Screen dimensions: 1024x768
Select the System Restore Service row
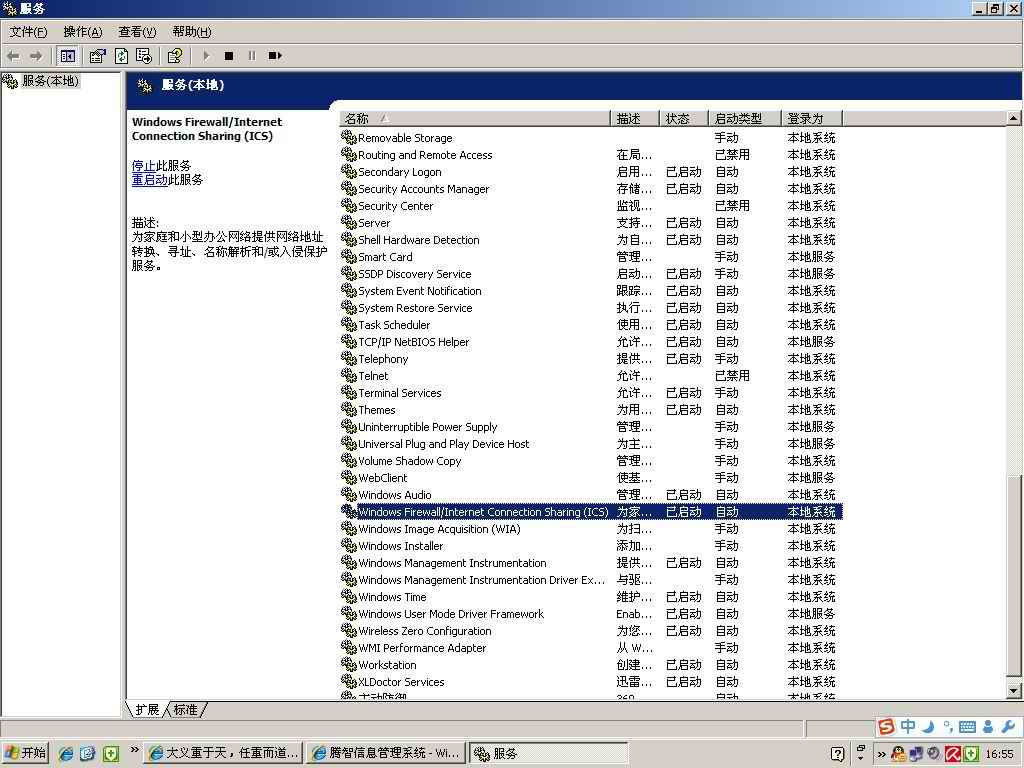[x=591, y=308]
